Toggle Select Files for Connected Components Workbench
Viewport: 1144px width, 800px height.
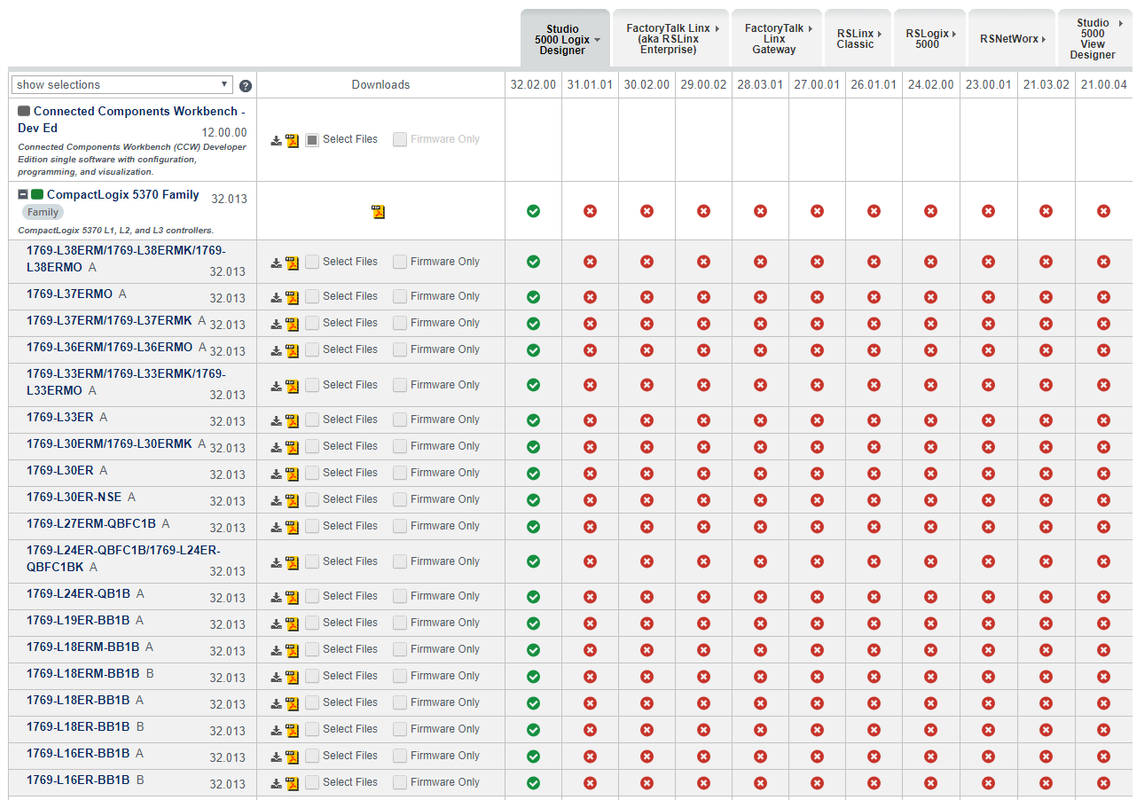[312, 139]
